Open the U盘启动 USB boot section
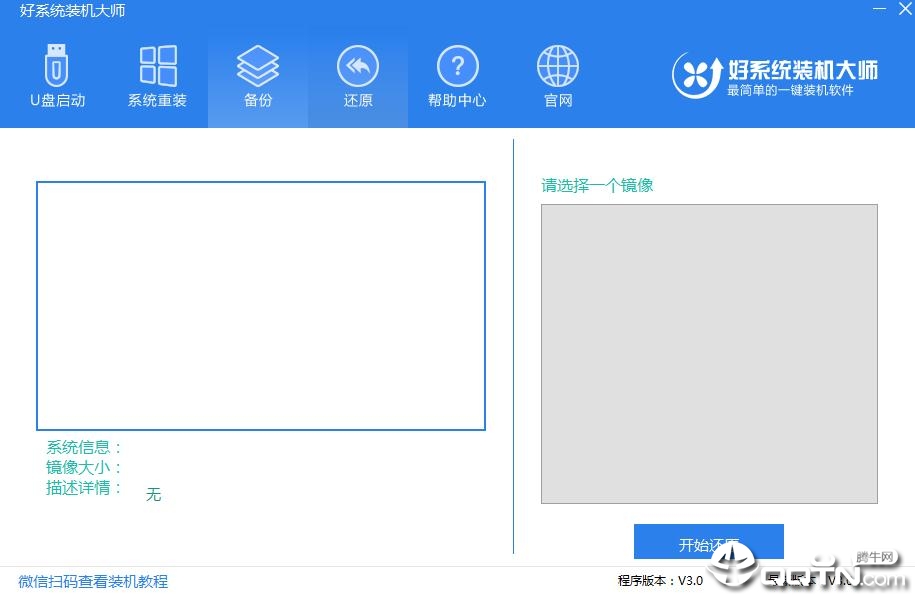Viewport: 915px width, 595px height. click(x=57, y=76)
